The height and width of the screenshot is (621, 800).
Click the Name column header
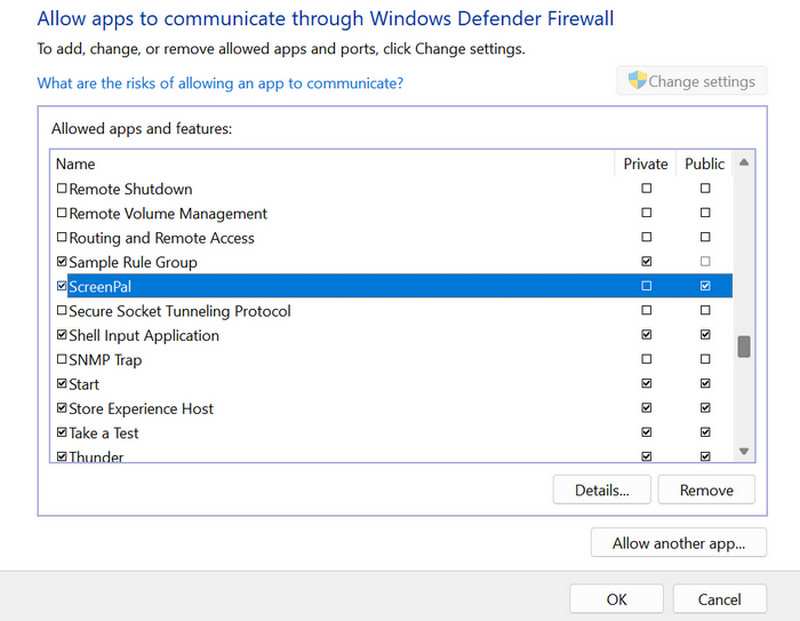76,164
